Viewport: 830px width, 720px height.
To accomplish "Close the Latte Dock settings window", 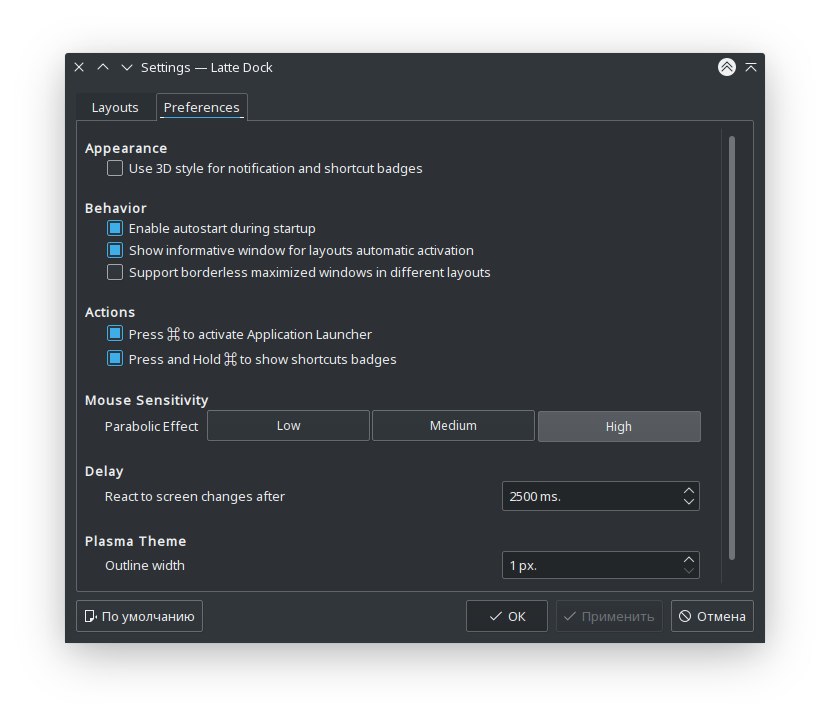I will point(79,67).
